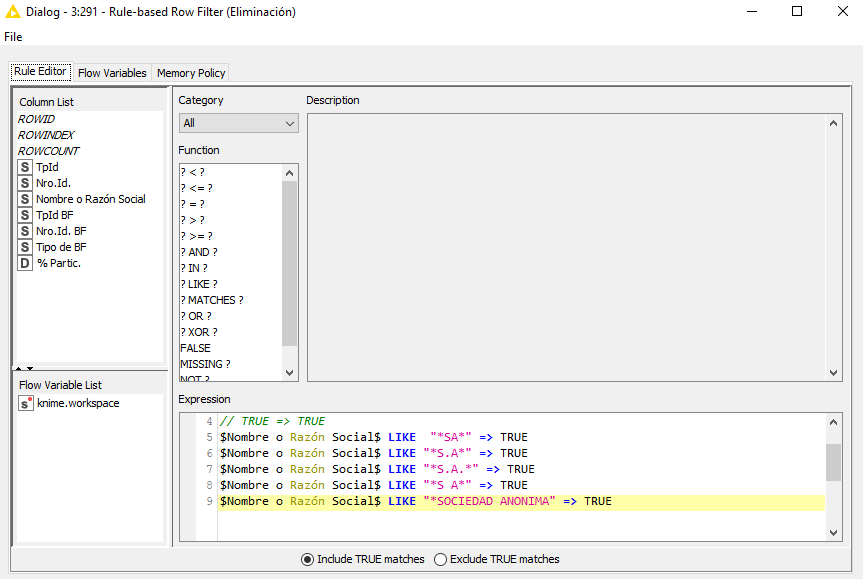Select Exclude TRUE matches radio button
Viewport: 863px width, 579px height.
(x=440, y=559)
